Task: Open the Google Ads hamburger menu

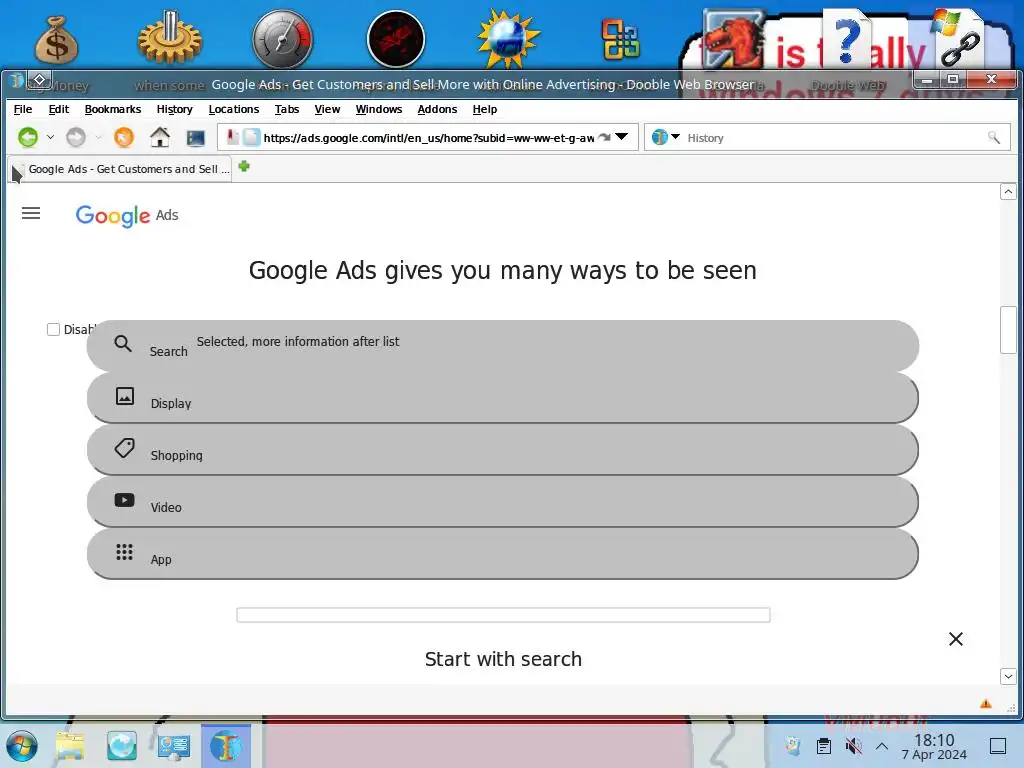Action: tap(31, 213)
